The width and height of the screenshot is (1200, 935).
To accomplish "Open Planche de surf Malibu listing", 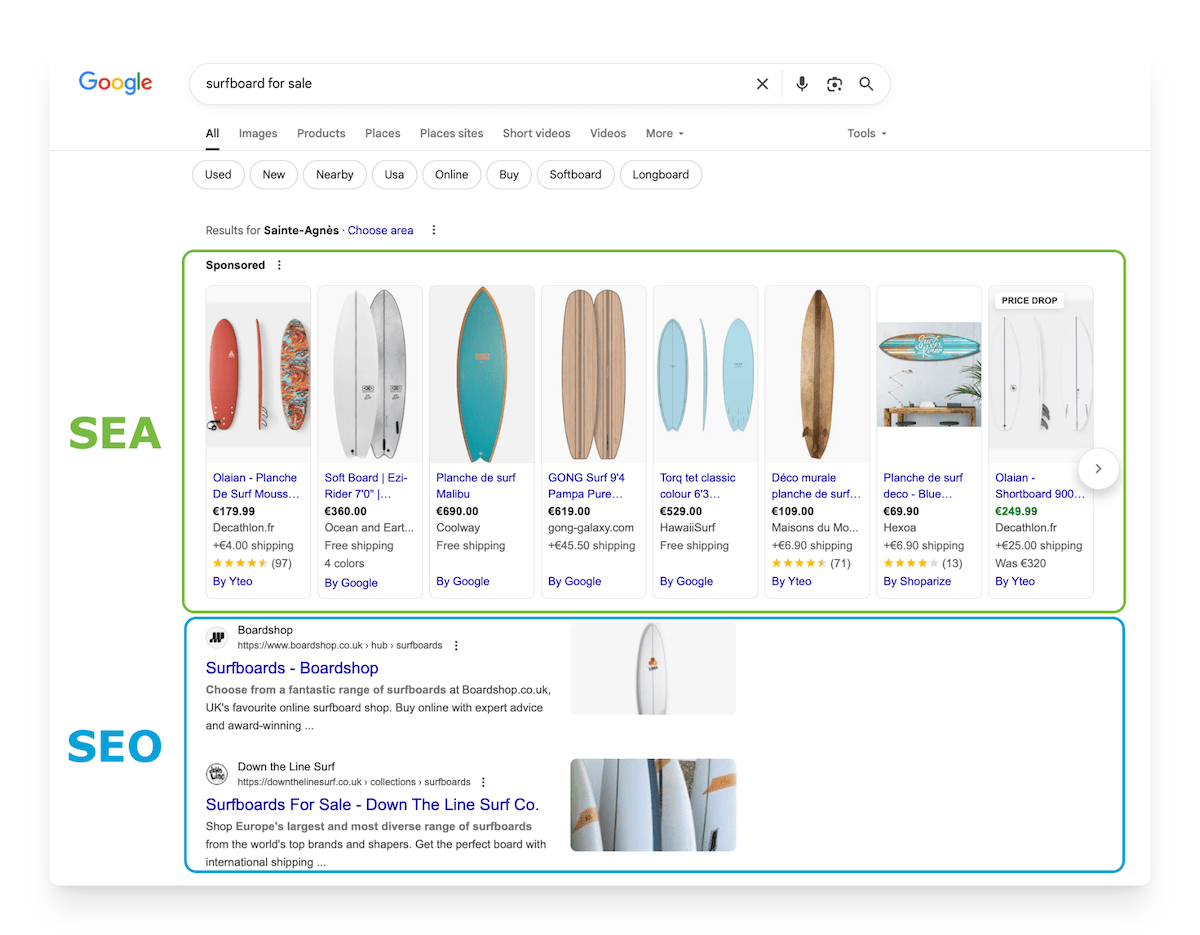I will [x=476, y=485].
